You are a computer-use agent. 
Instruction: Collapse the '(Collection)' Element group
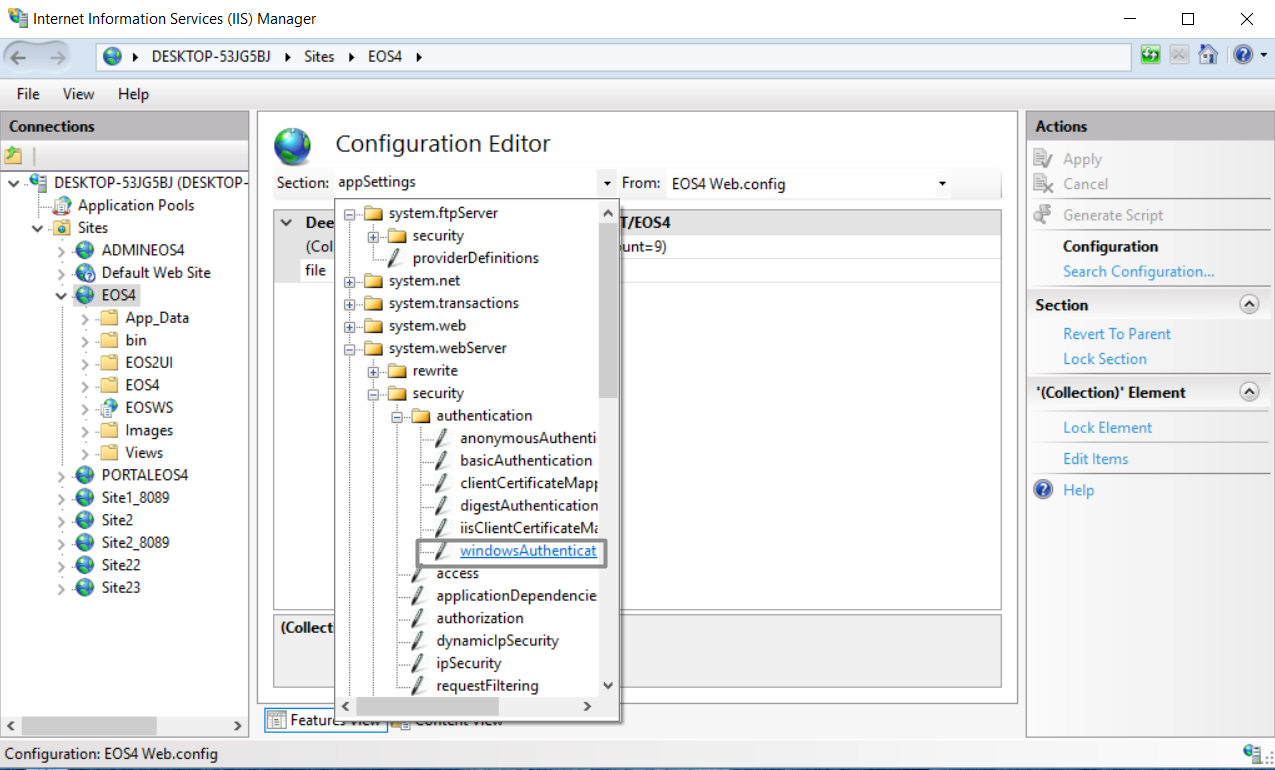tap(1249, 392)
